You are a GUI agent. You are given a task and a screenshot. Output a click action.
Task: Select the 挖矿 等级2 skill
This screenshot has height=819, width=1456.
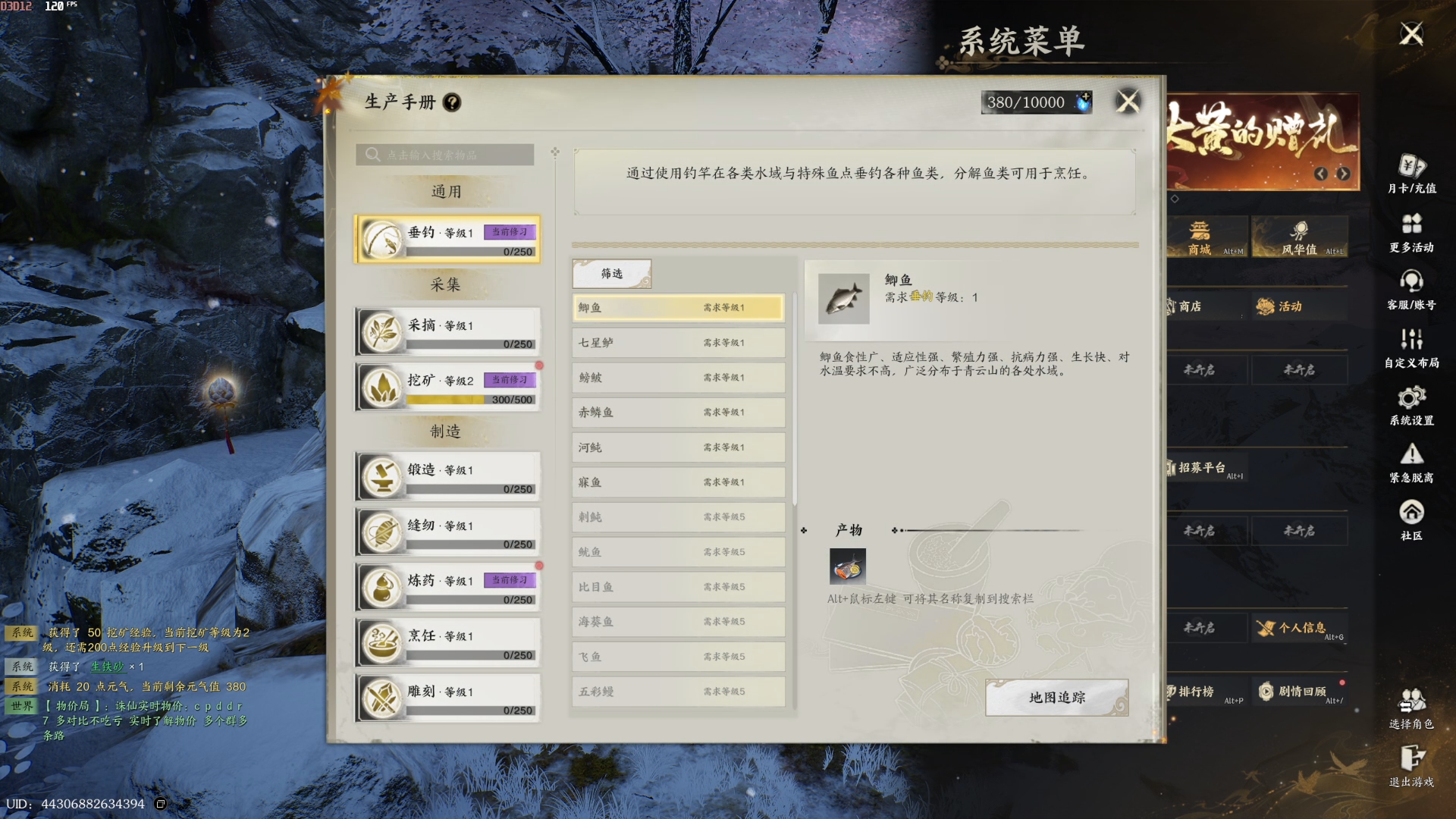[x=447, y=387]
